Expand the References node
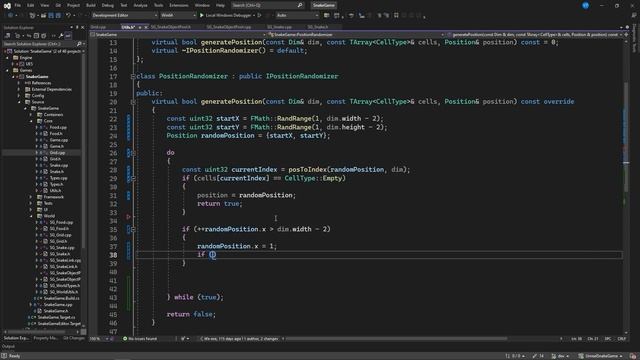 pos(19,83)
